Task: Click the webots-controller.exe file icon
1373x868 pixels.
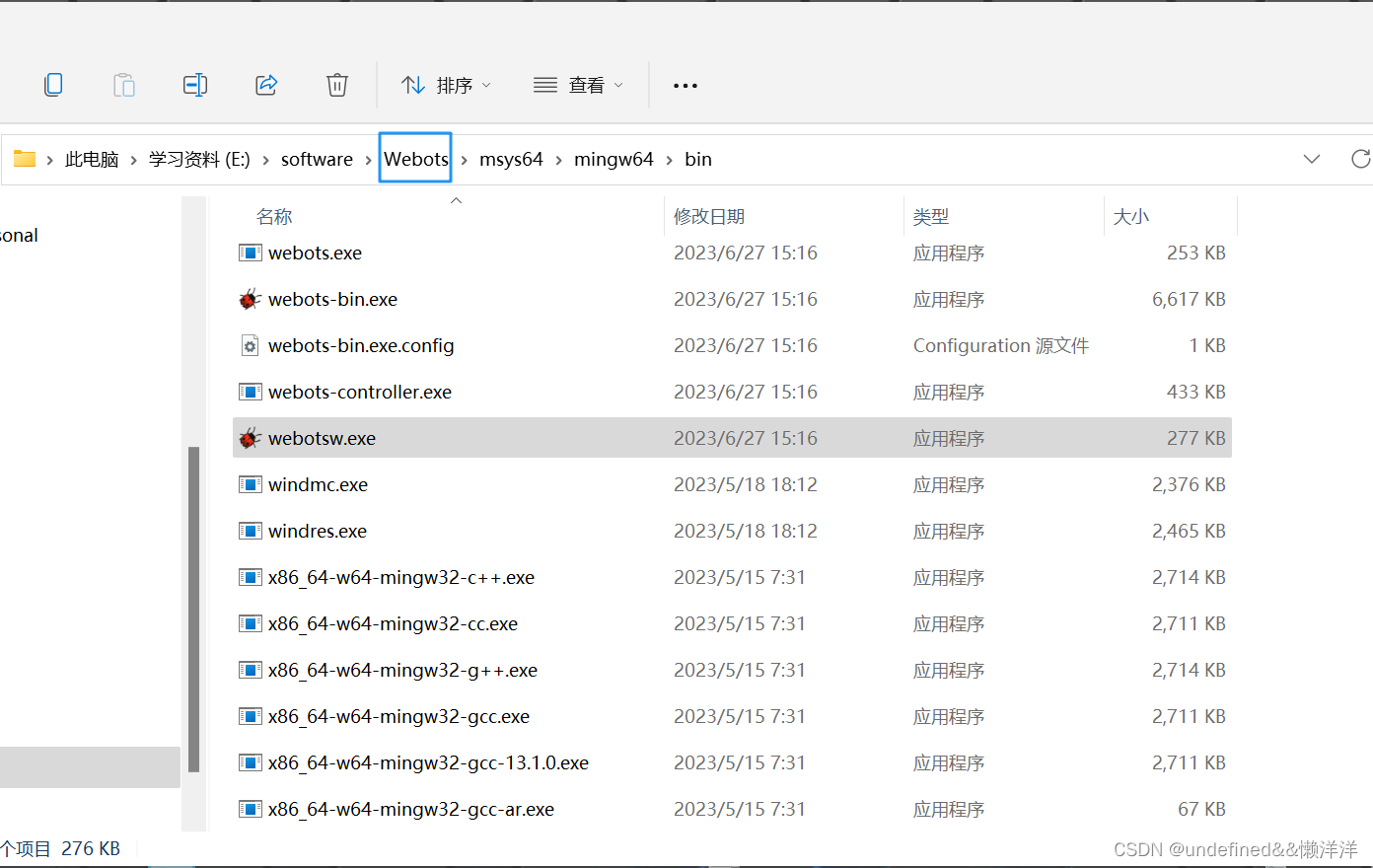Action: coord(250,392)
